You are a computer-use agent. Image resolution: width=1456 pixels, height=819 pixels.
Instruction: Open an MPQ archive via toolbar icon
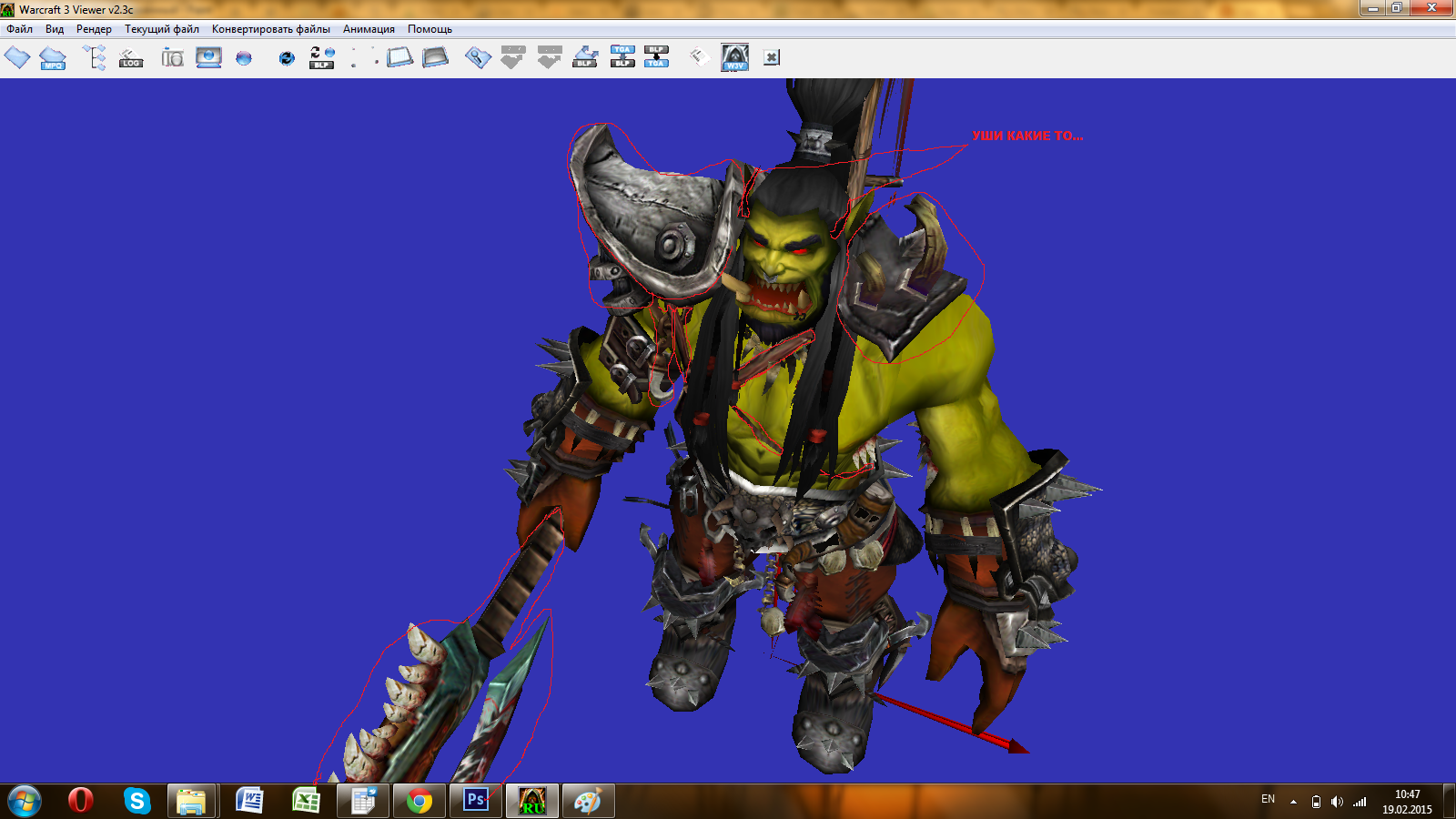(53, 57)
